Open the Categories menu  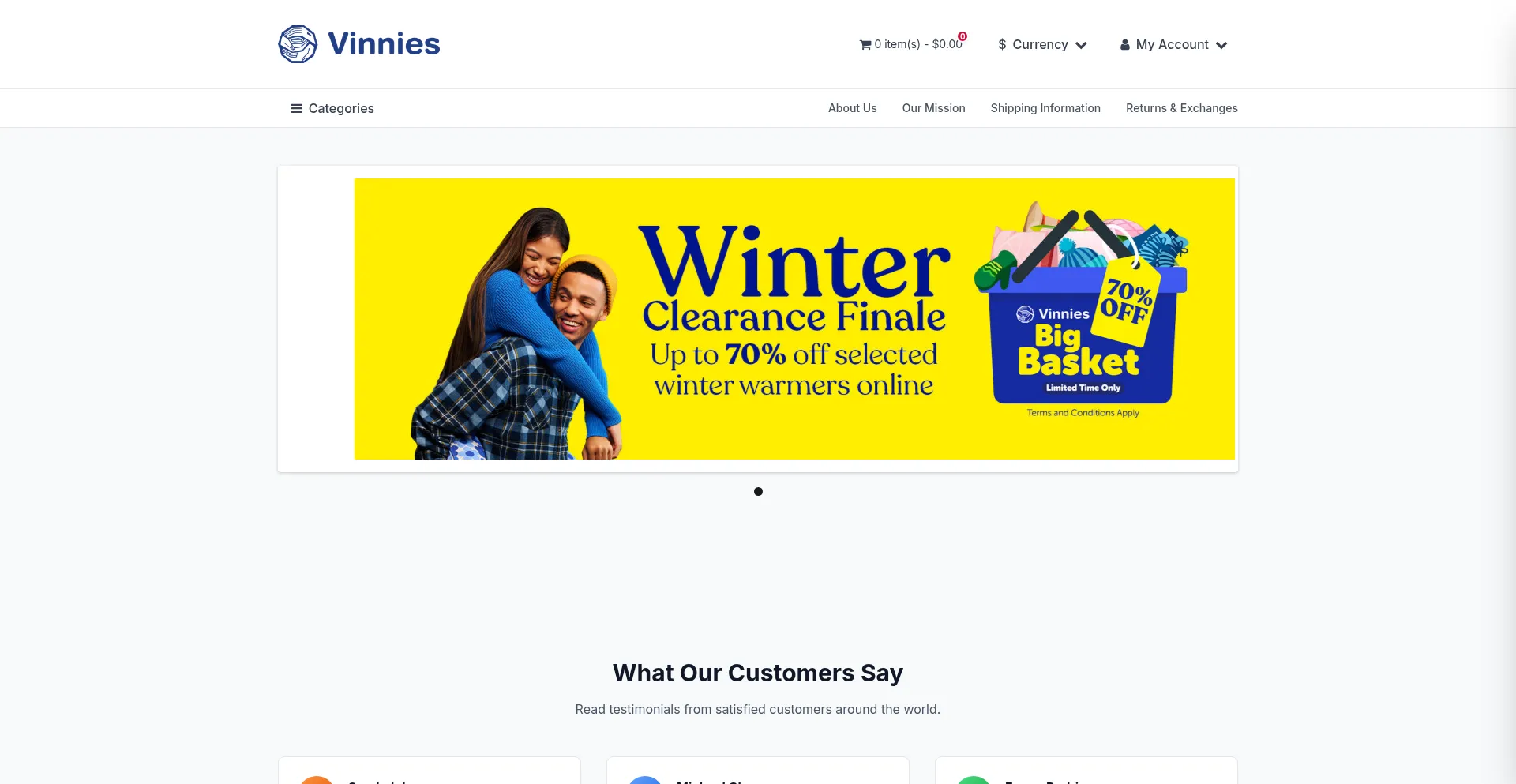[332, 108]
